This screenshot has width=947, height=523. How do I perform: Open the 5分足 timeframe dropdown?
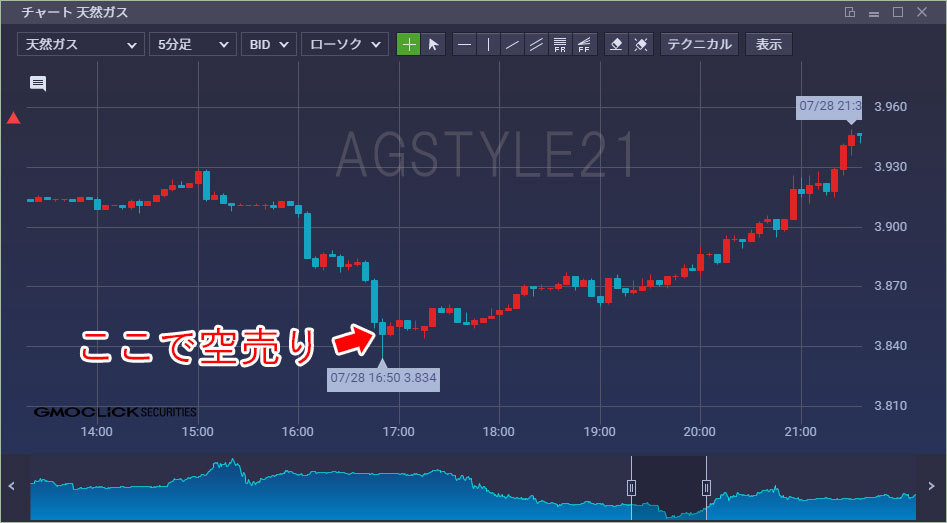click(x=193, y=44)
